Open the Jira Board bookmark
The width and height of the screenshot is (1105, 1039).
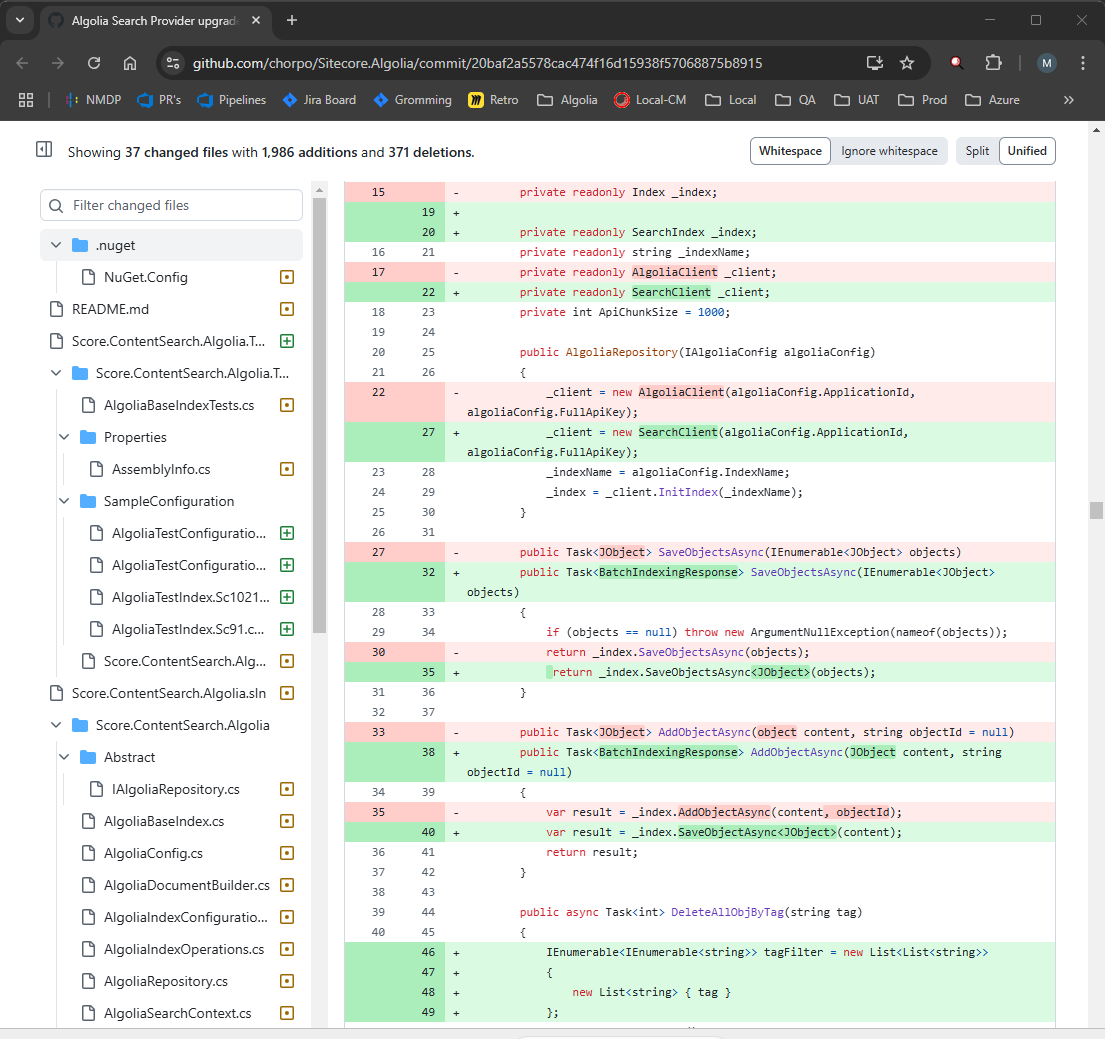319,100
